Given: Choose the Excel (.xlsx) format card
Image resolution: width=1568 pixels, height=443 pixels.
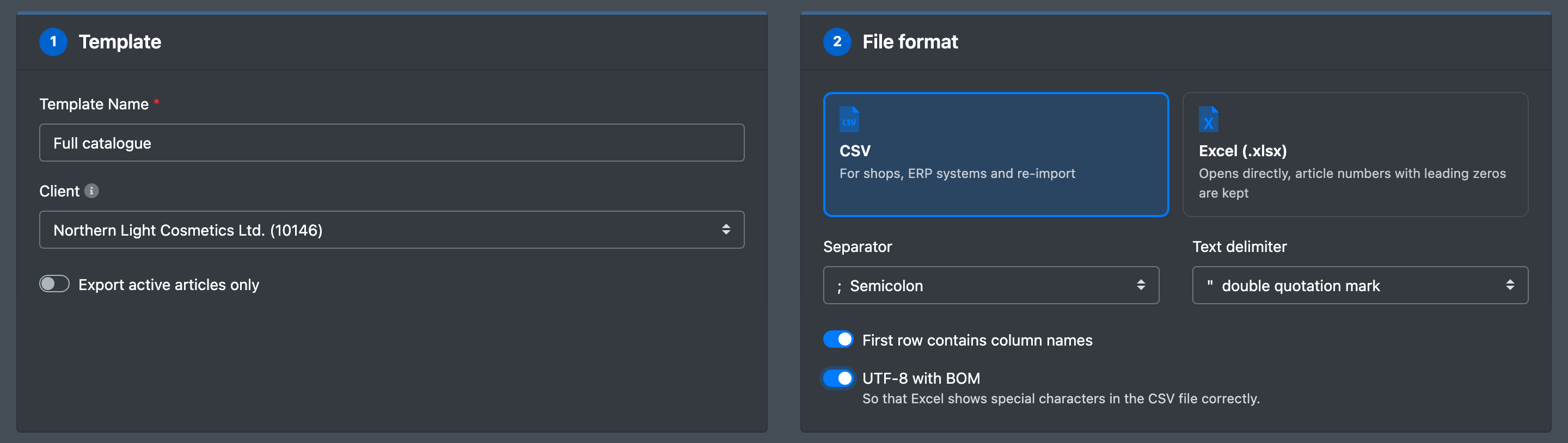Looking at the screenshot, I should pyautogui.click(x=1355, y=155).
